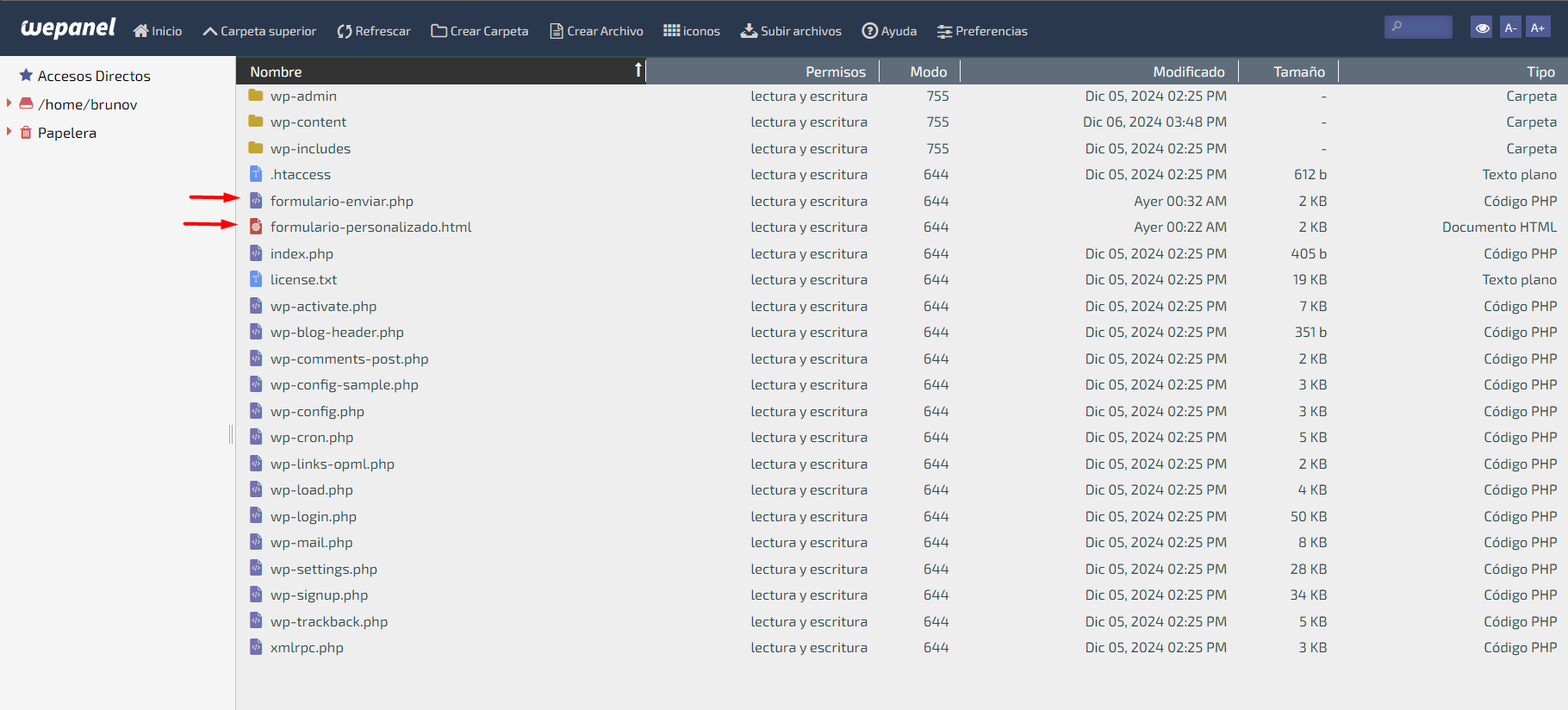
Task: Click the license.txt file icon
Action: coord(256,278)
